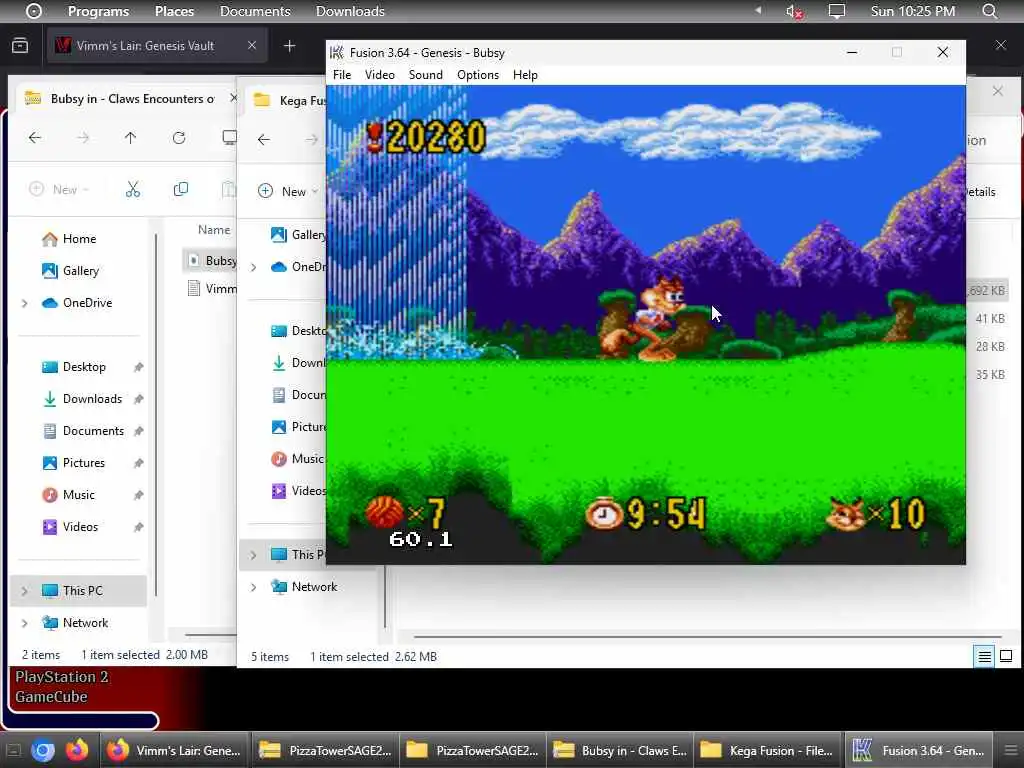Switch to Kega Fusion File taskbar window

(767, 751)
